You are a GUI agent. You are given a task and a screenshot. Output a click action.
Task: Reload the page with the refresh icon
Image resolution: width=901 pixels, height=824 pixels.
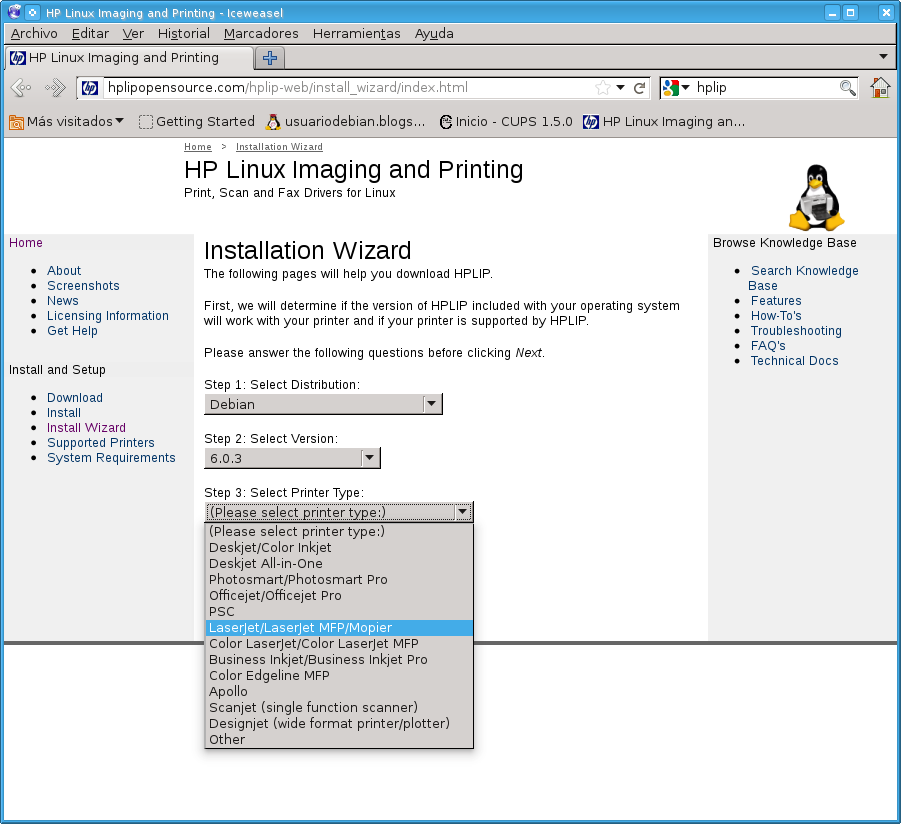click(x=639, y=88)
